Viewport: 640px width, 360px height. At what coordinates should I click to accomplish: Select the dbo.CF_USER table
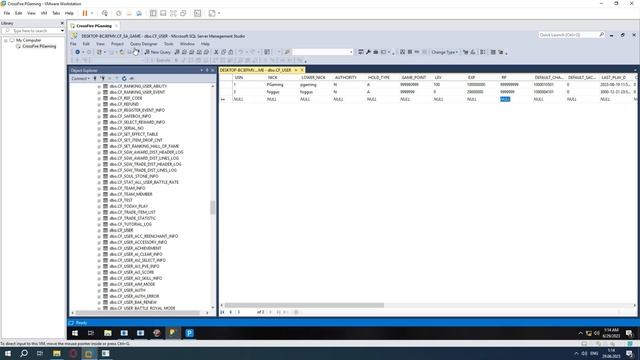coord(121,230)
